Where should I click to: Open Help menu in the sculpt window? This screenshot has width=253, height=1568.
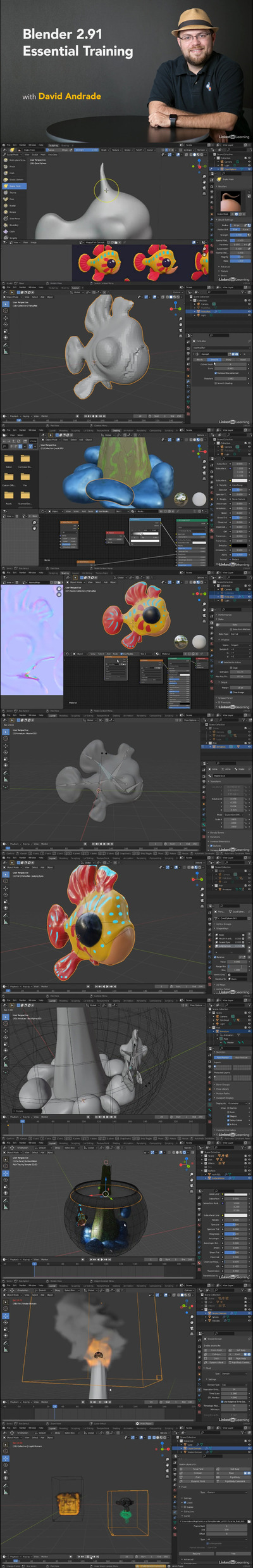(41, 145)
